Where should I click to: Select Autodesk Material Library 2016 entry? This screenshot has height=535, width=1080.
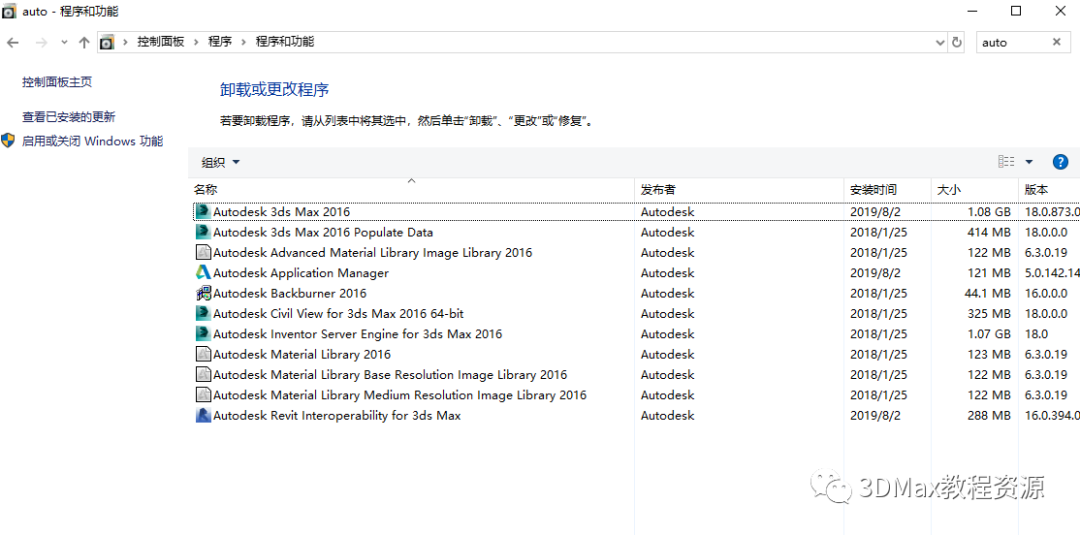click(302, 355)
